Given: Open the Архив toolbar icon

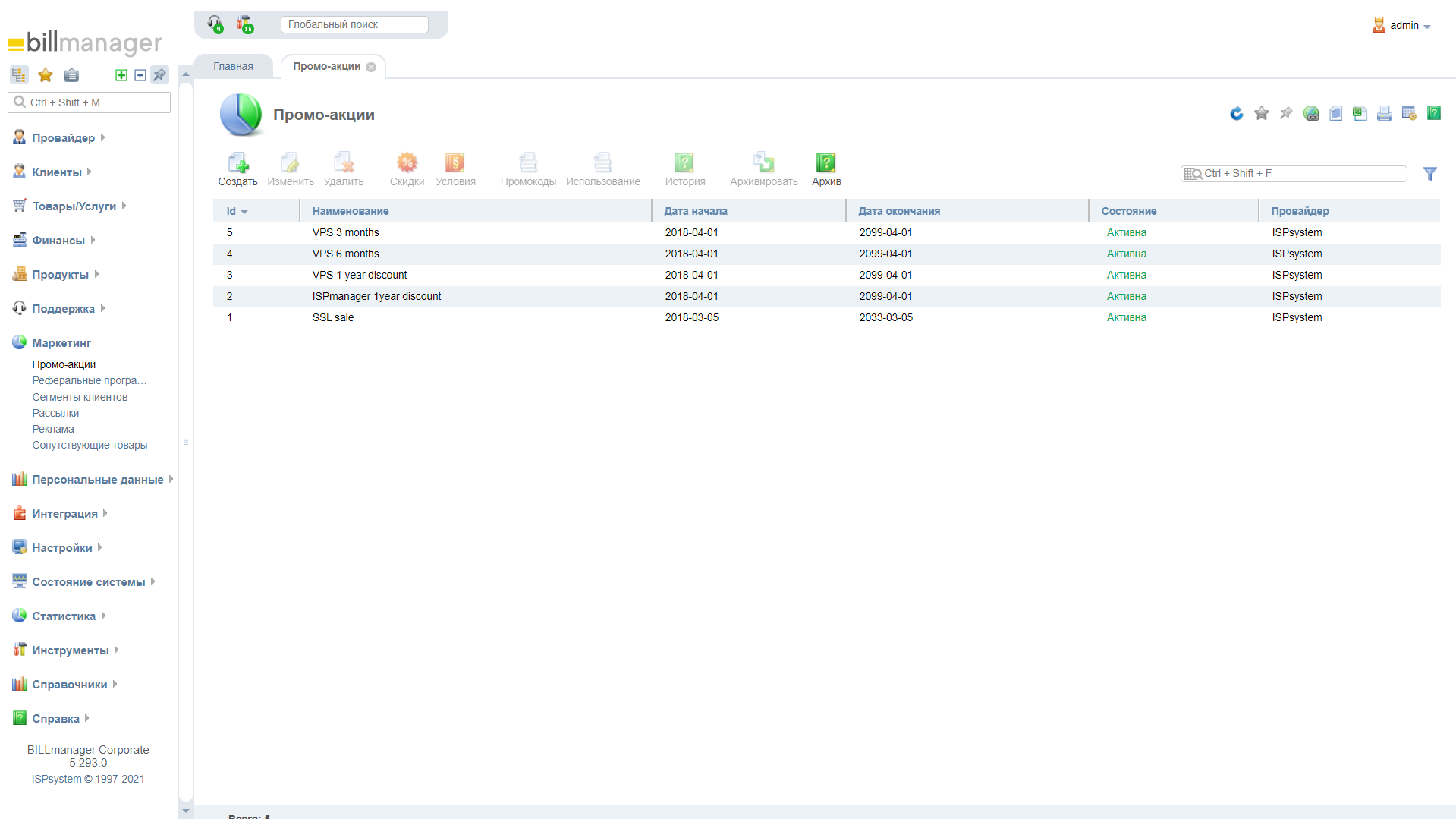Looking at the screenshot, I should 825,169.
